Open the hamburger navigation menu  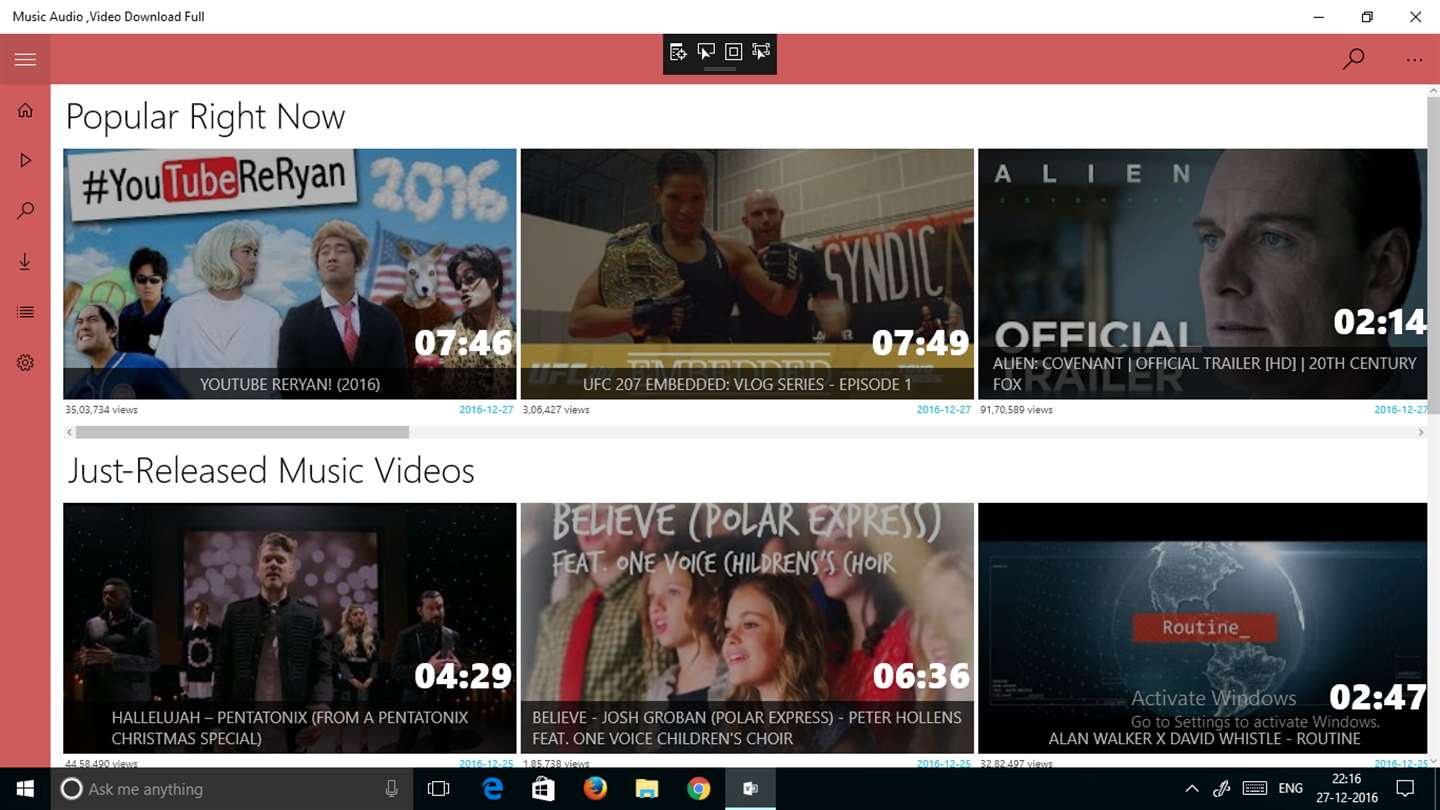25,59
